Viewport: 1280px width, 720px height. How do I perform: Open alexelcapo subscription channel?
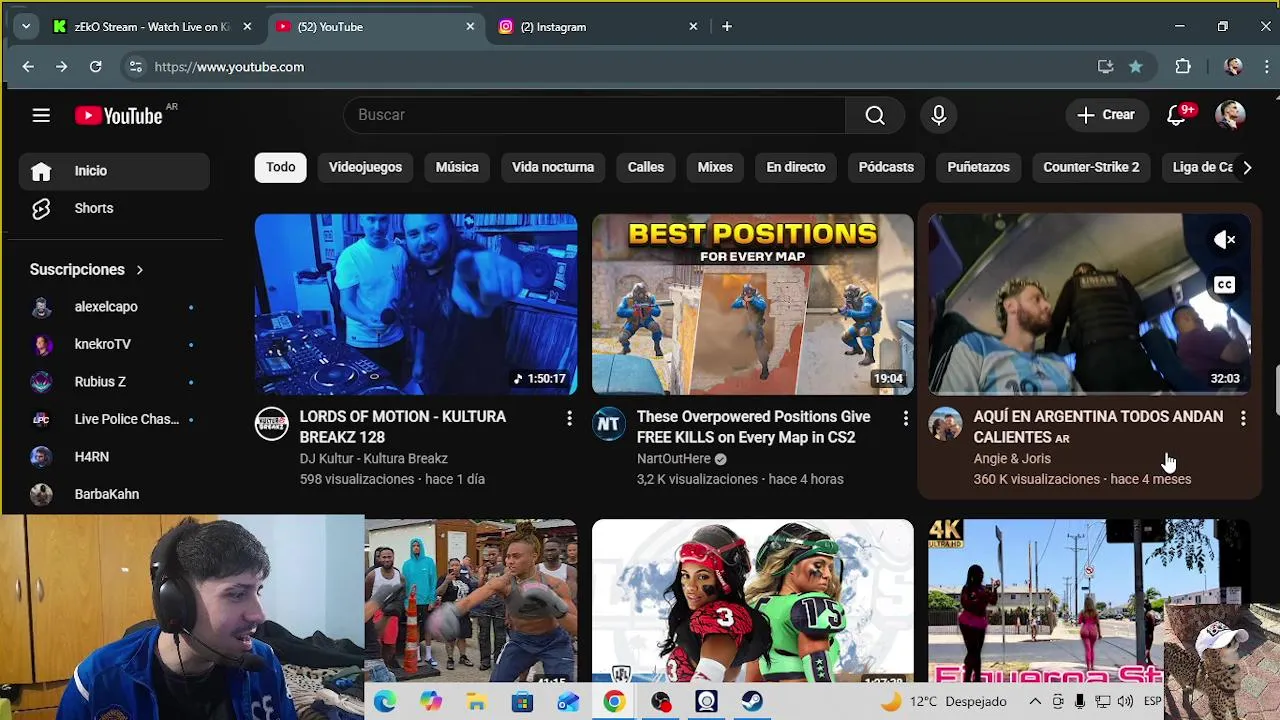pyautogui.click(x=114, y=307)
